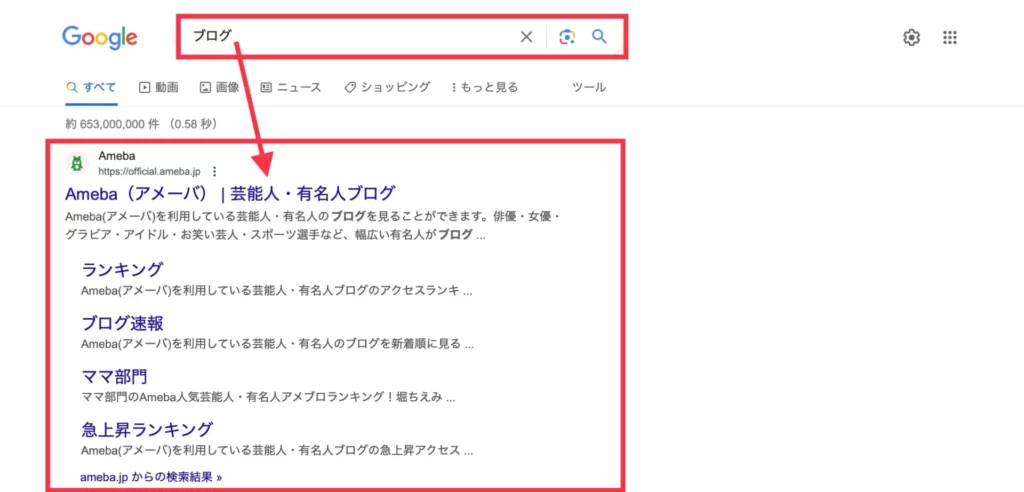Image resolution: width=1024 pixels, height=492 pixels.
Task: Switch to the ショッピング tab
Action: tap(387, 87)
